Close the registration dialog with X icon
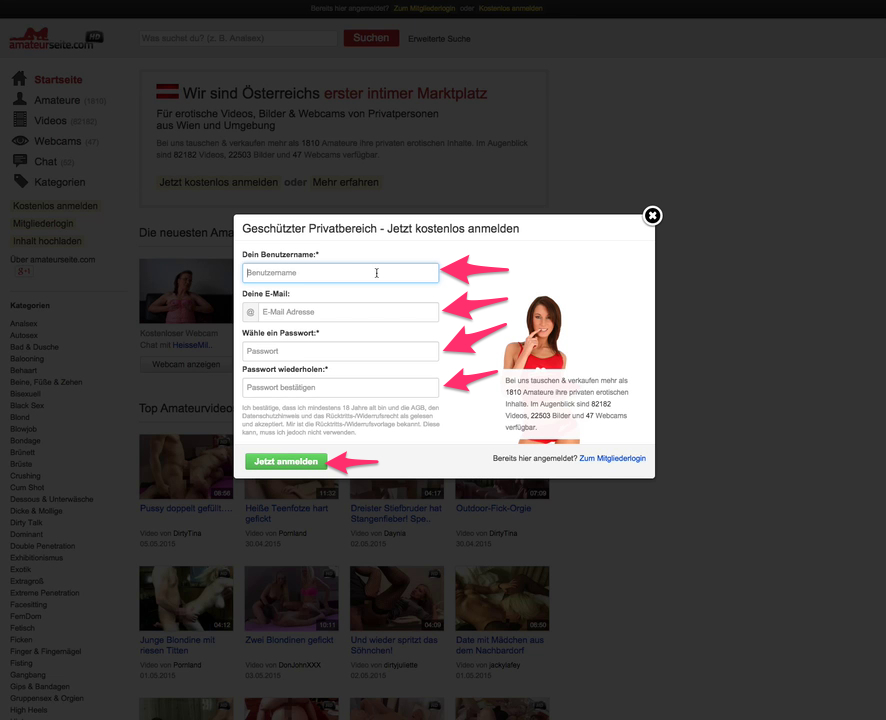The image size is (886, 720). (x=652, y=215)
